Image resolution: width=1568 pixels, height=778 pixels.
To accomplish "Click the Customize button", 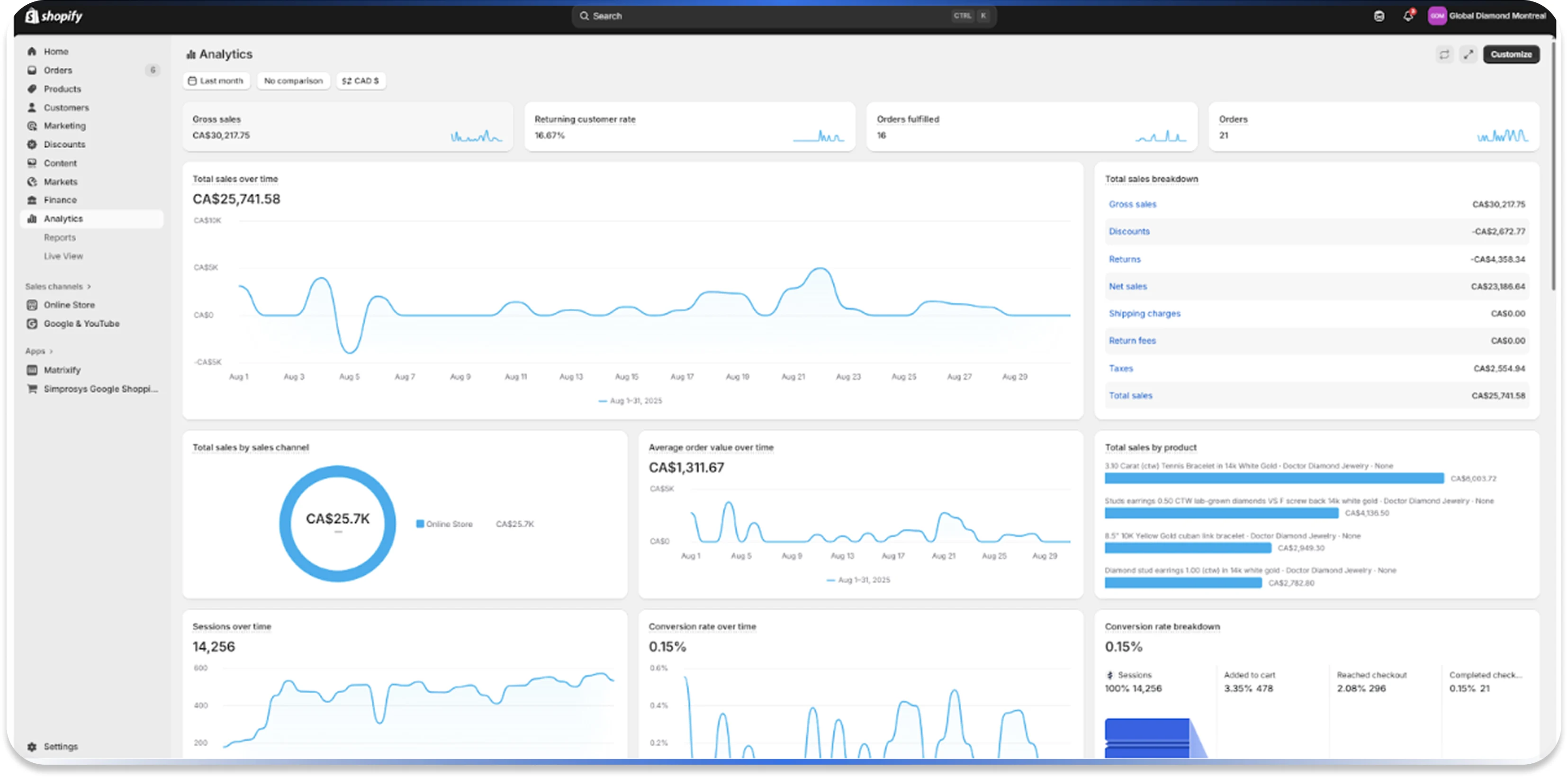I will 1511,54.
